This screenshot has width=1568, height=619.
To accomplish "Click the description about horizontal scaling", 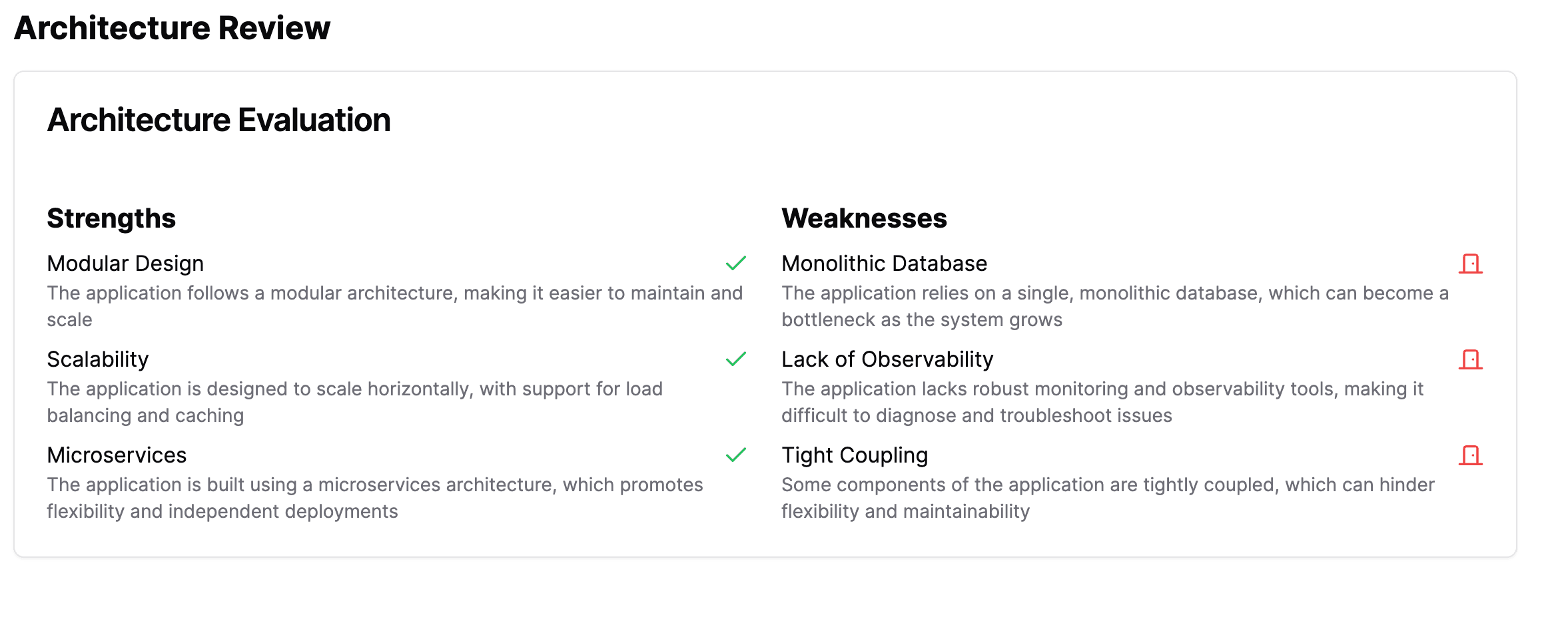I will (355, 402).
